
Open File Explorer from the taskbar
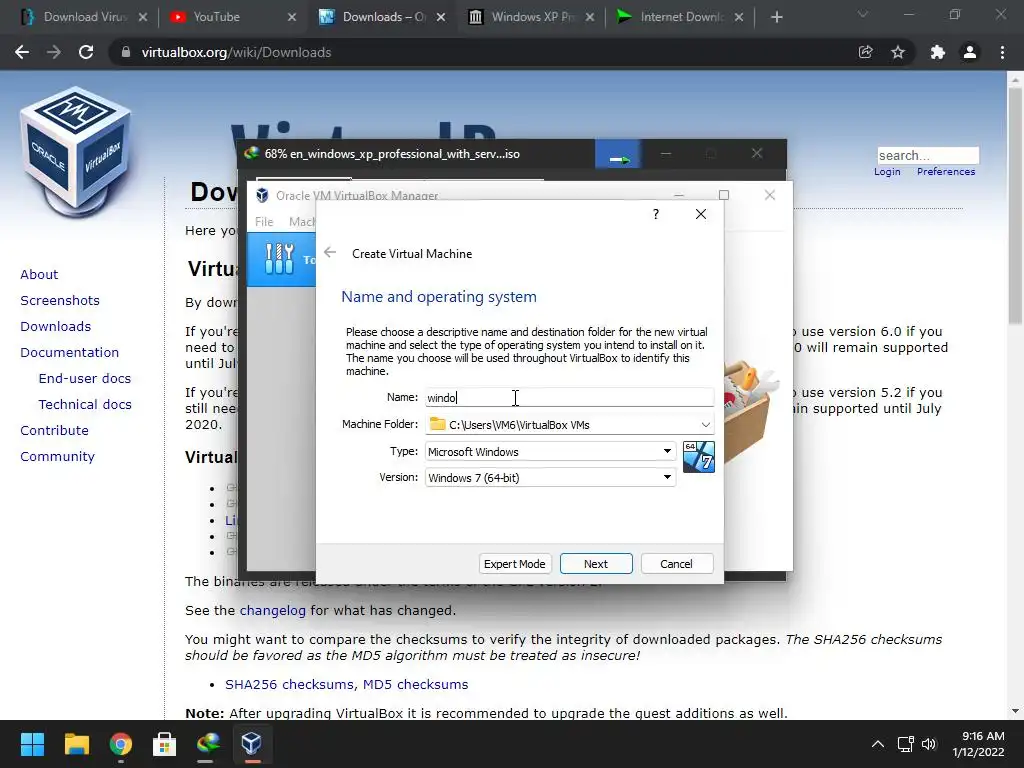76,744
